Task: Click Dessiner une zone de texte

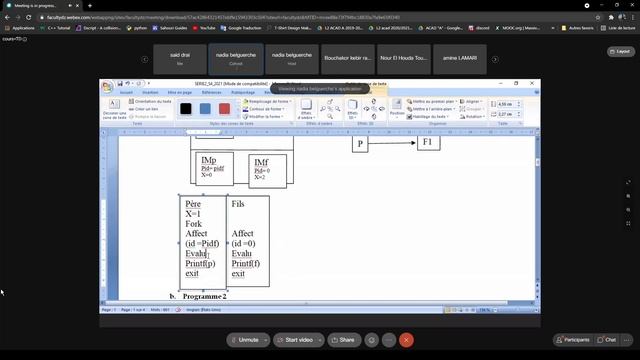Action: (x=114, y=109)
